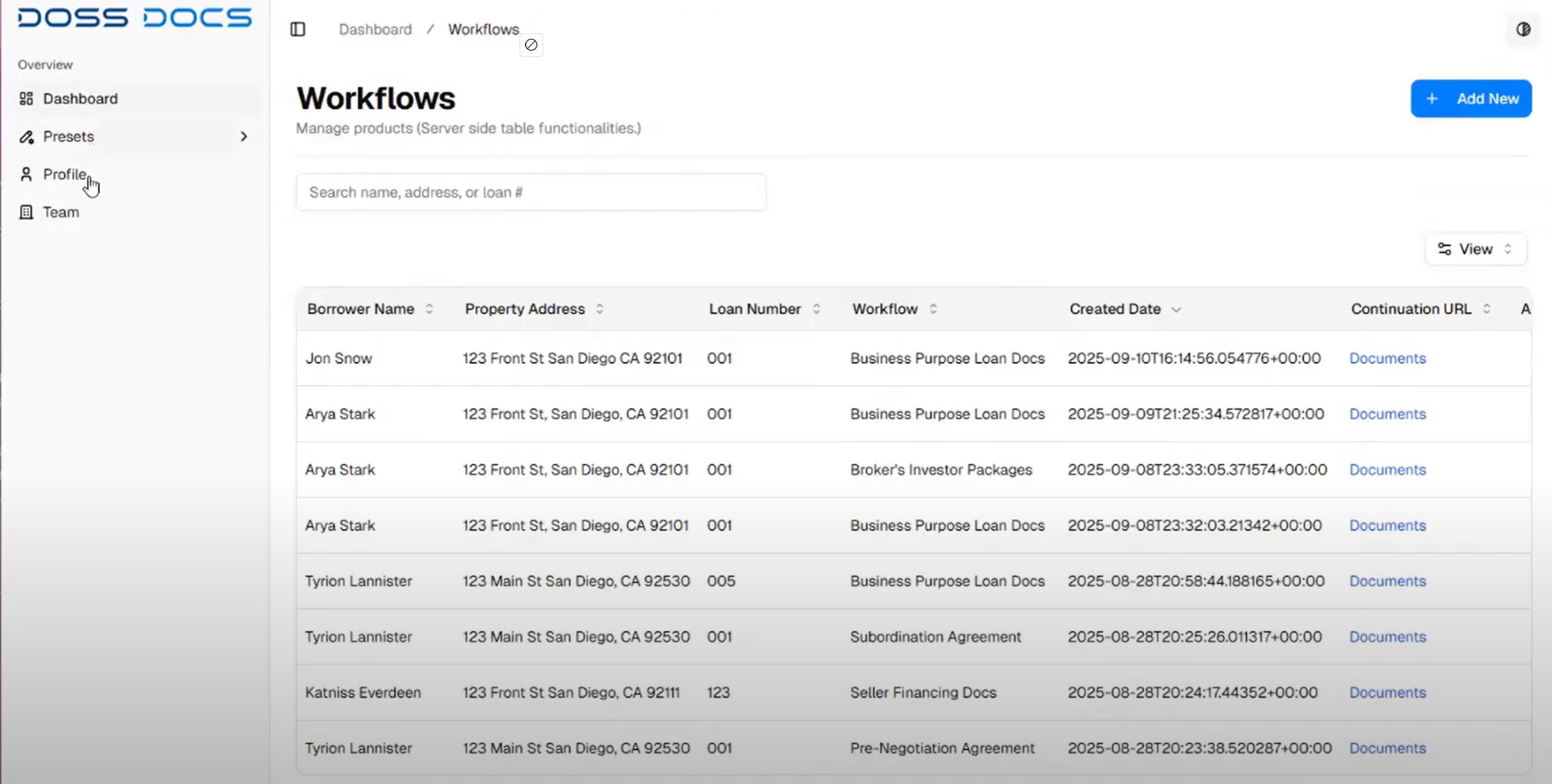The width and height of the screenshot is (1552, 784).
Task: Open Documents link for Katniss Everdeen
Action: pyautogui.click(x=1387, y=693)
